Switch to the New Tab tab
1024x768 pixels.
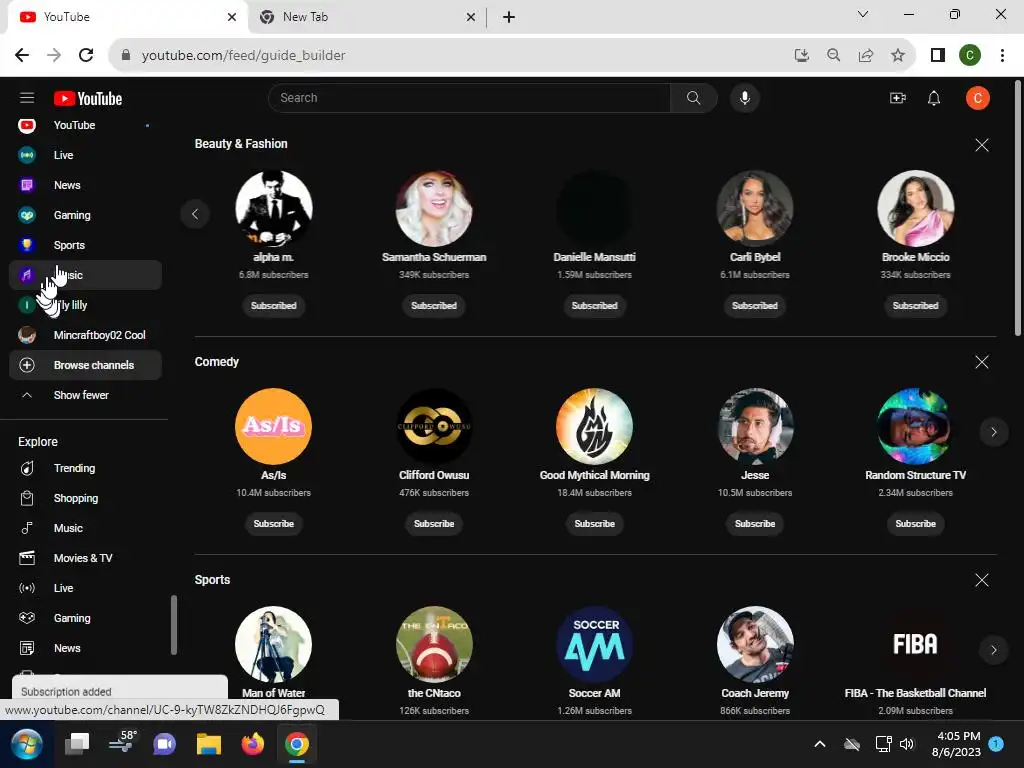(366, 17)
